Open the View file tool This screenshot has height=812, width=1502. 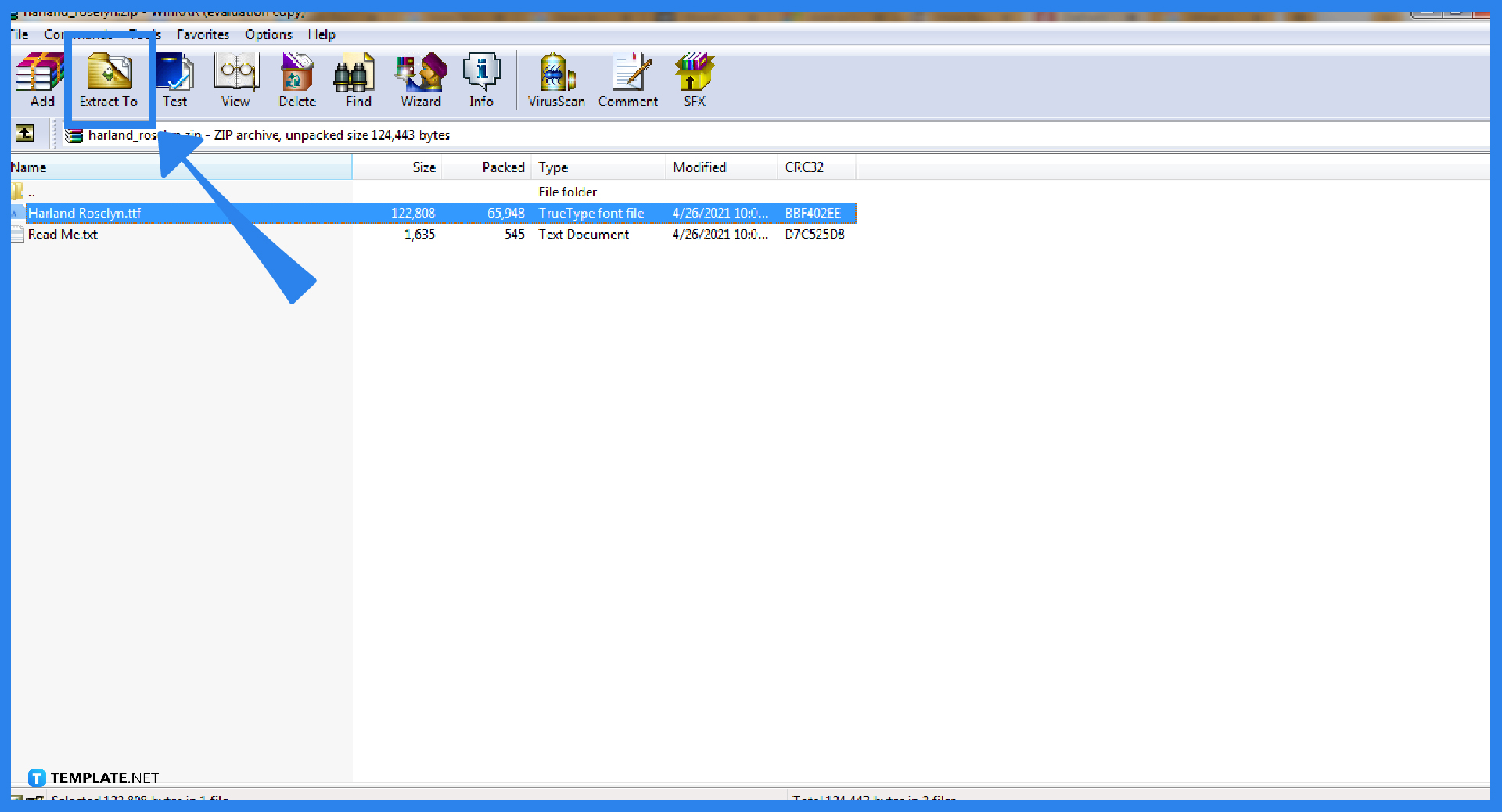235,80
